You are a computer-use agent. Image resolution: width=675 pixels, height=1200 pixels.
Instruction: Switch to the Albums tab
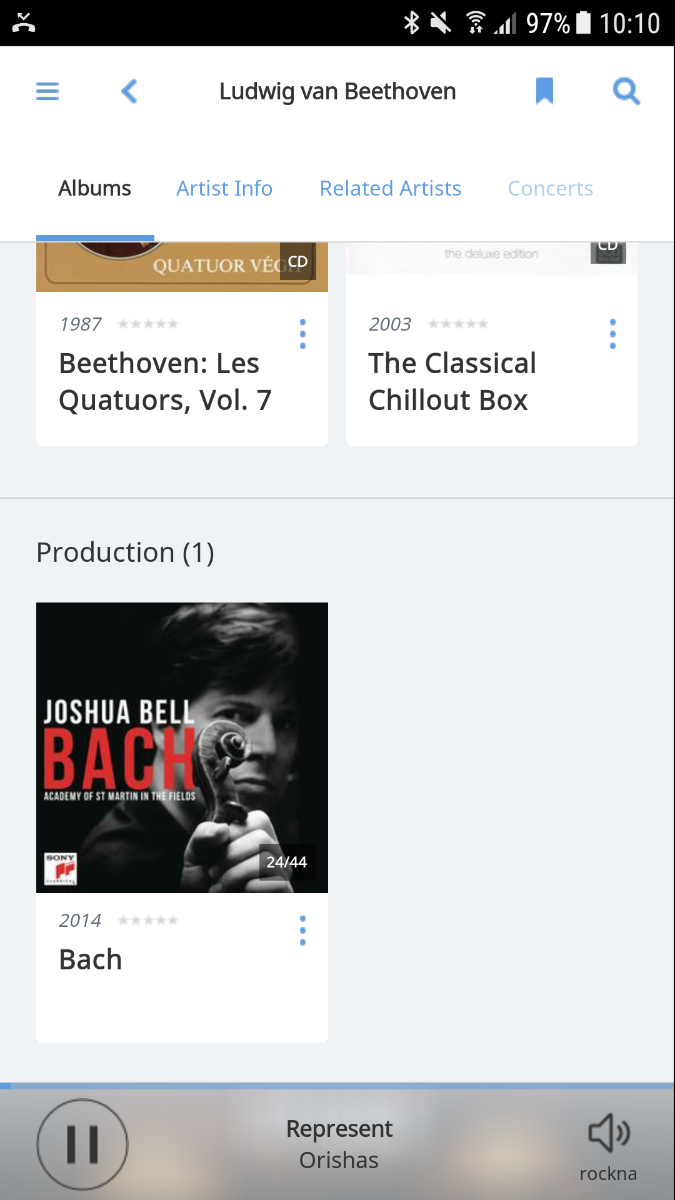[95, 188]
